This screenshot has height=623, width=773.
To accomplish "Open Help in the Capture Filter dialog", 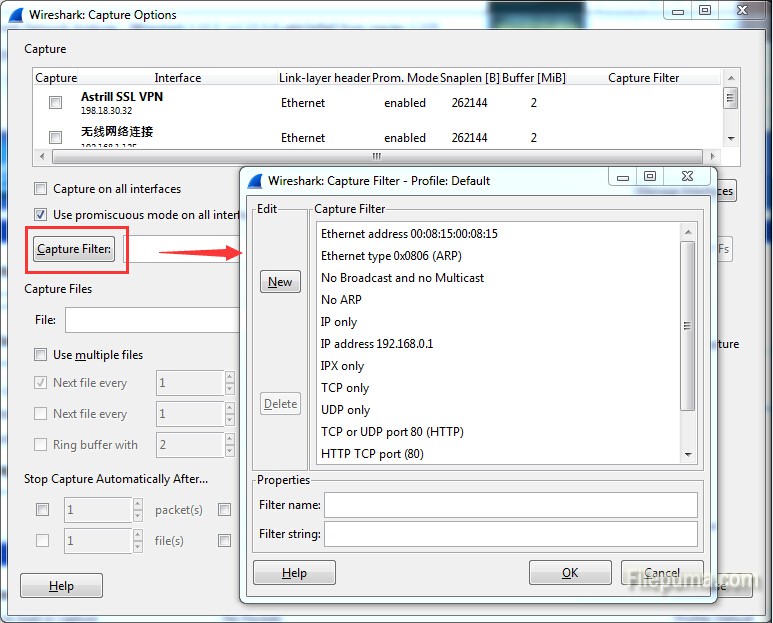I will coord(294,573).
